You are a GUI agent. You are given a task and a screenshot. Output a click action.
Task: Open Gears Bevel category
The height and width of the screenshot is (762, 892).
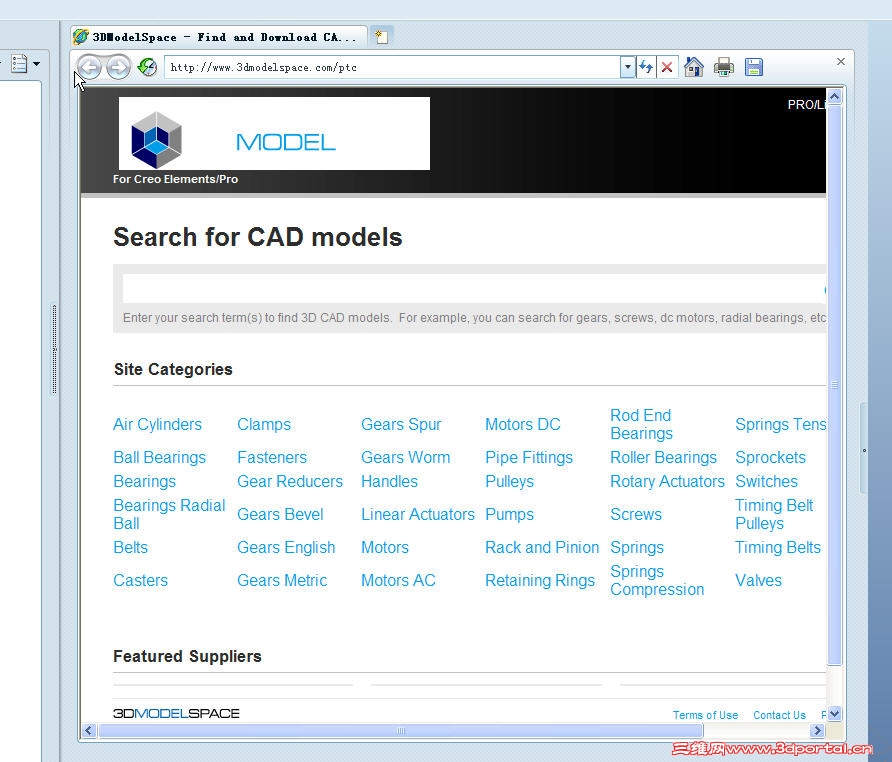pos(280,514)
